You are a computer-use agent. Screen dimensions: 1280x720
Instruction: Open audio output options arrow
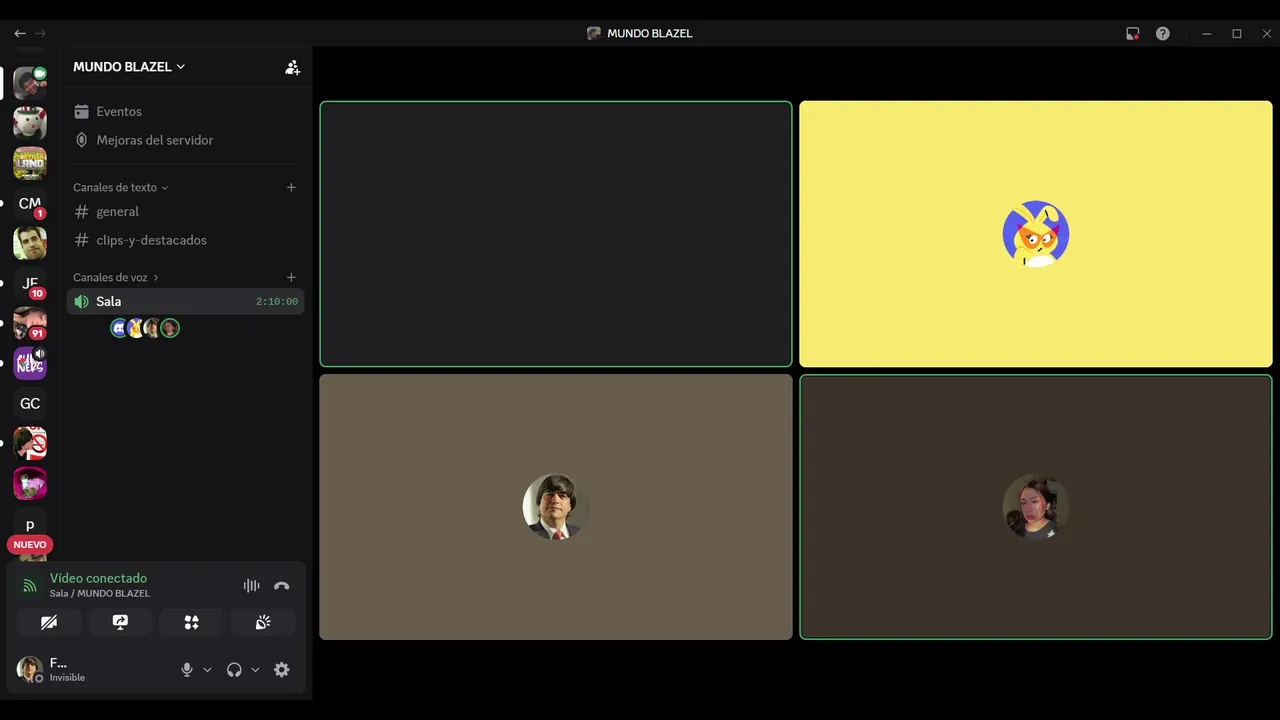point(255,670)
